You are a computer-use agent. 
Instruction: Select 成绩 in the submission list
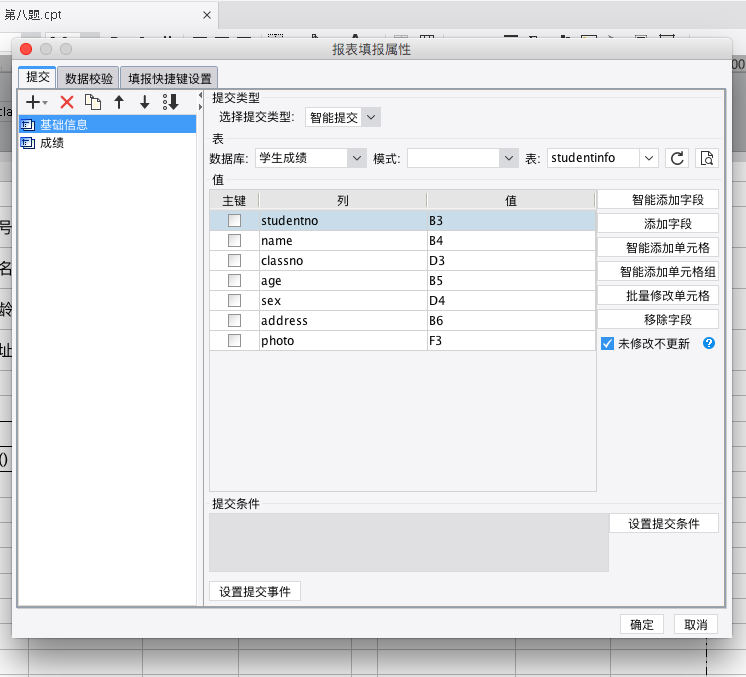pyautogui.click(x=52, y=143)
